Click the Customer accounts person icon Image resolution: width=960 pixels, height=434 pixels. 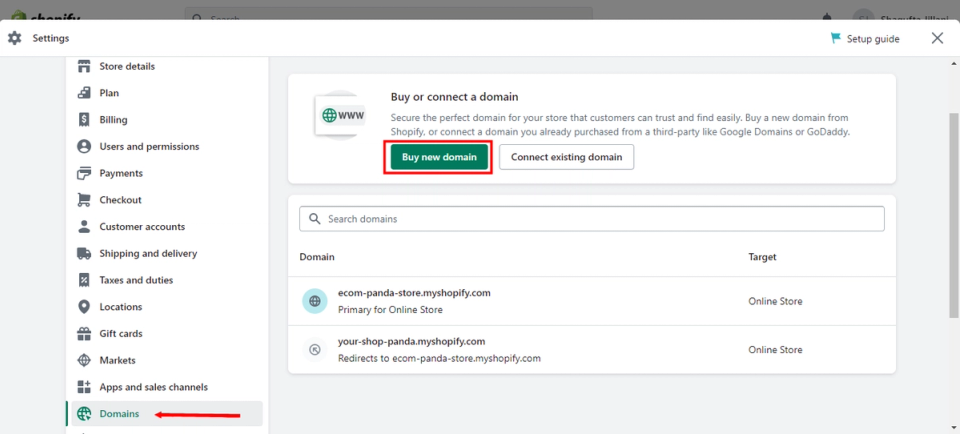tap(84, 226)
